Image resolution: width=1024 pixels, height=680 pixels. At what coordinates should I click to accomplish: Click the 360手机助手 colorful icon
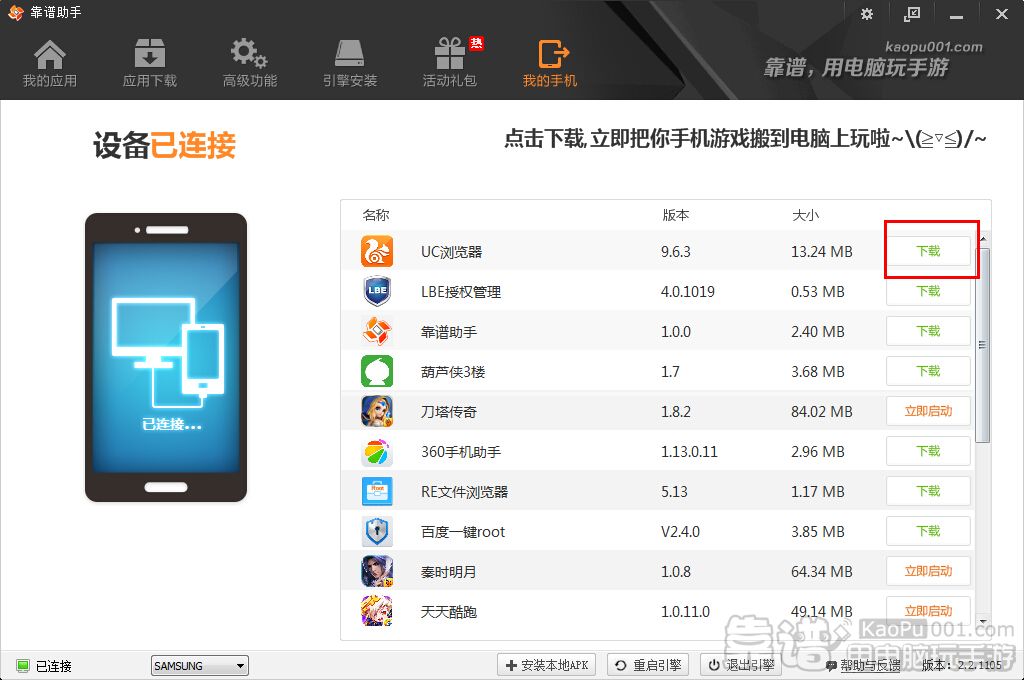click(x=377, y=451)
